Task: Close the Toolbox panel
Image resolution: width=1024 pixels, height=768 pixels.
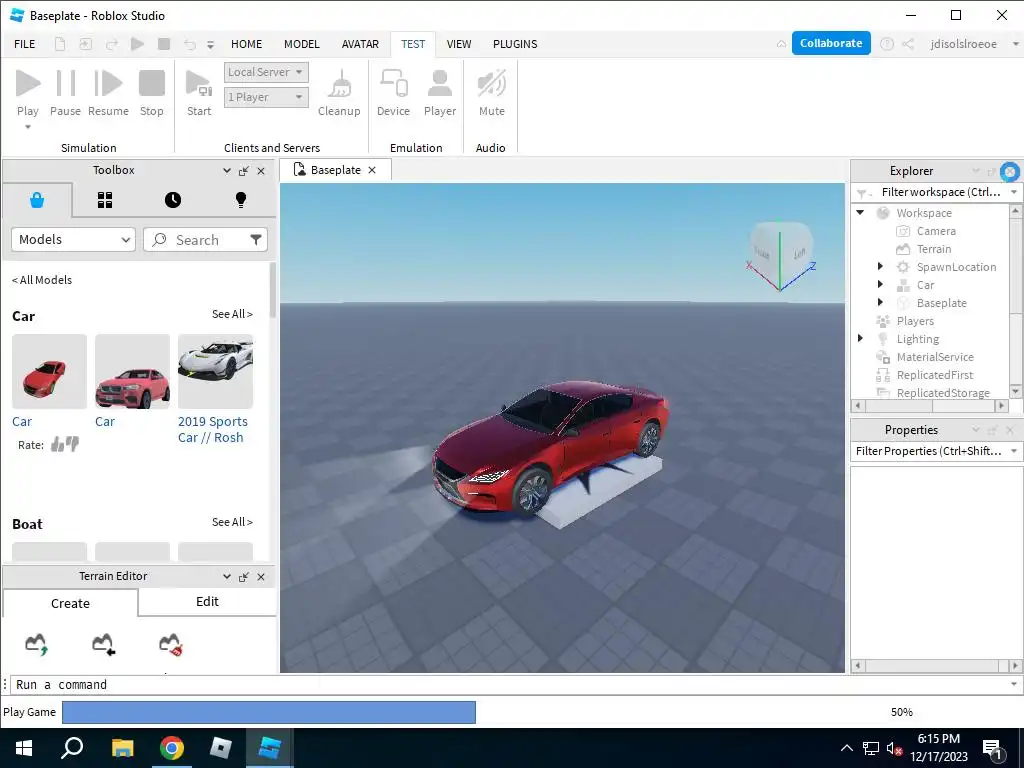Action: tap(261, 171)
